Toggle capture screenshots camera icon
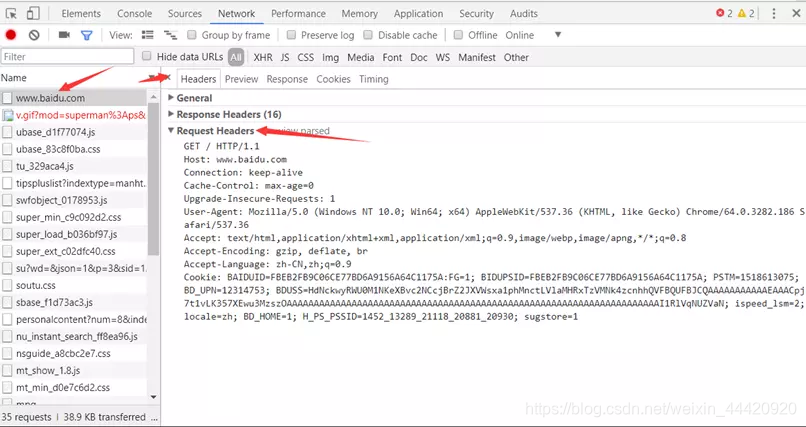 coord(64,35)
